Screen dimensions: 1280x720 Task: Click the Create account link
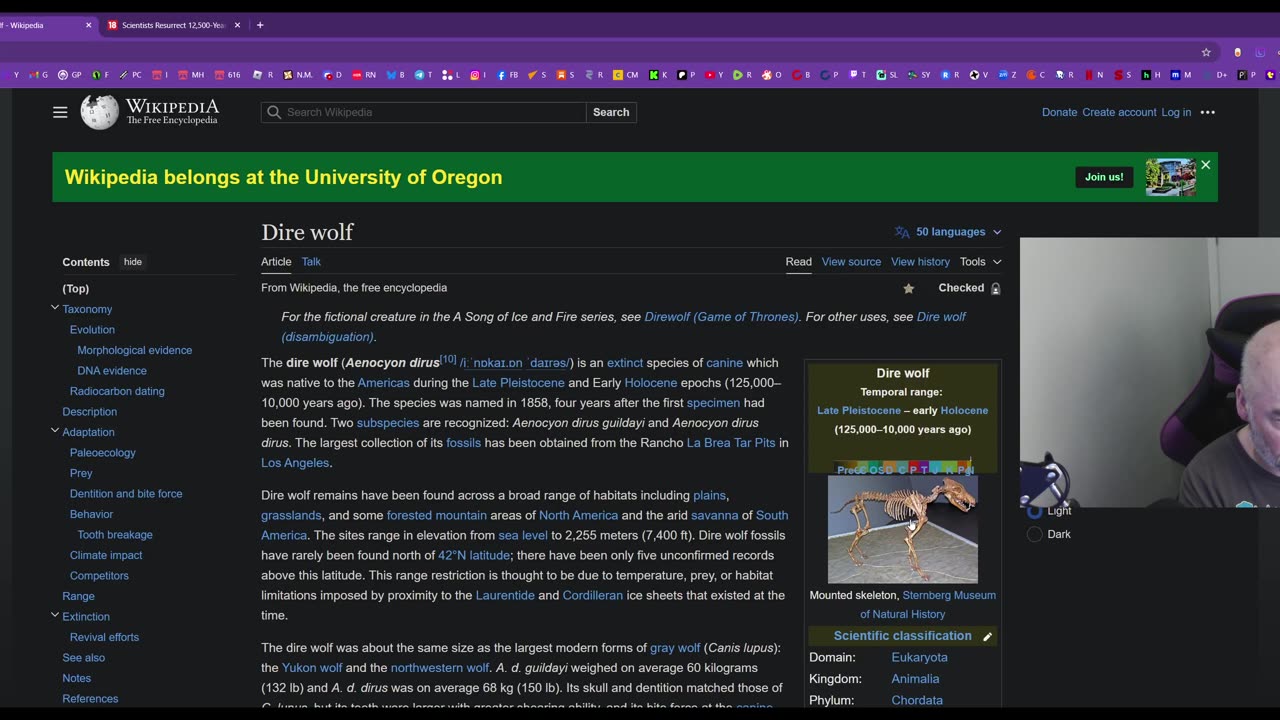point(1119,112)
